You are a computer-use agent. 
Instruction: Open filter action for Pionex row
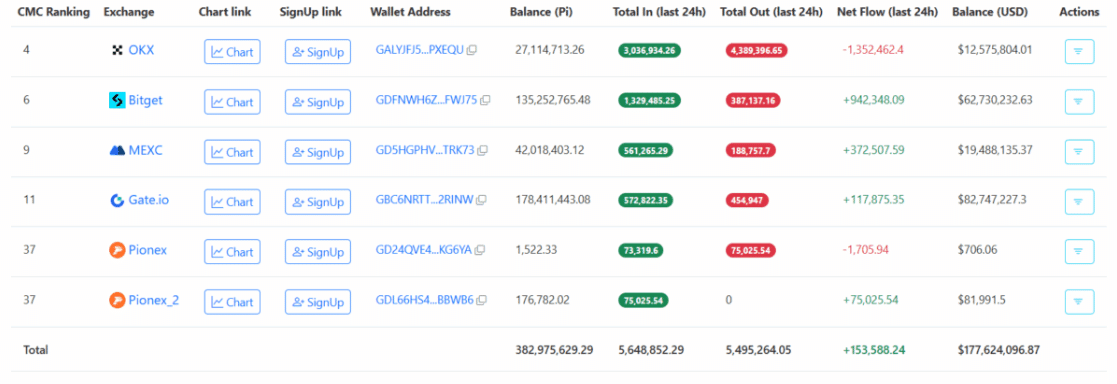tap(1079, 251)
